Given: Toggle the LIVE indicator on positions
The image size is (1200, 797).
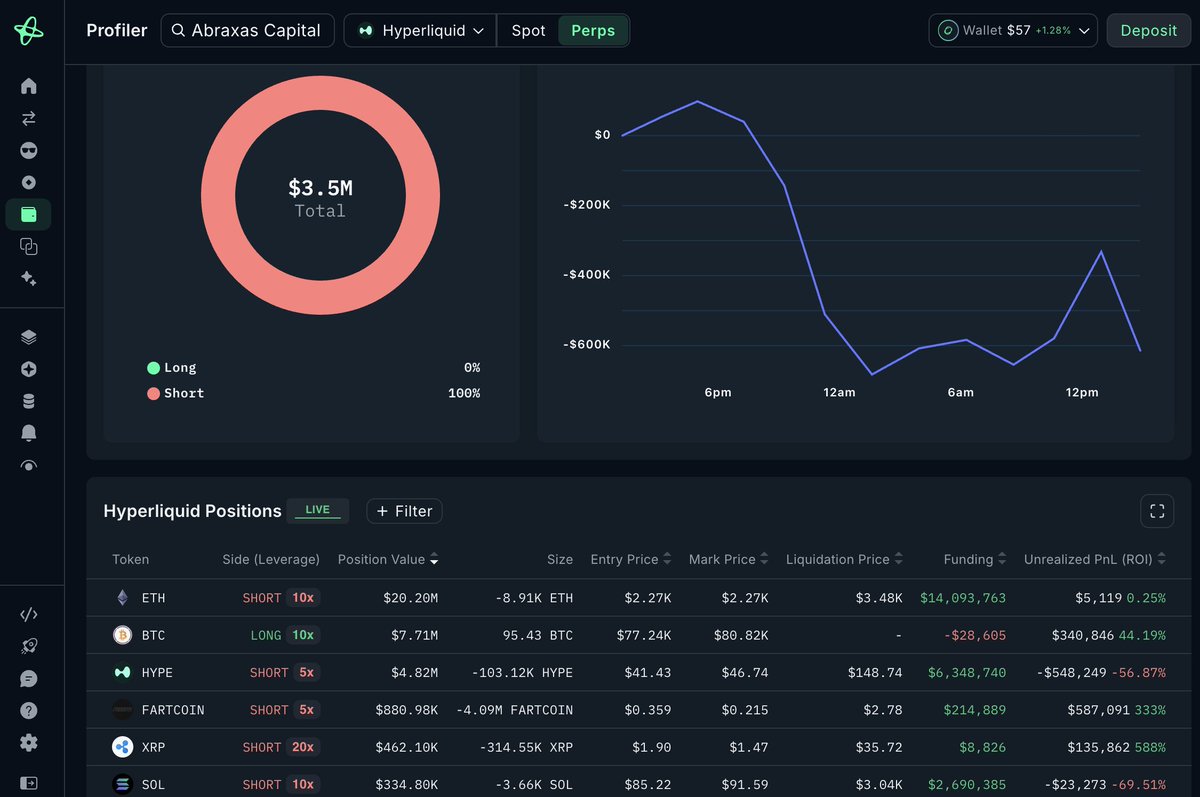Looking at the screenshot, I should [x=317, y=510].
